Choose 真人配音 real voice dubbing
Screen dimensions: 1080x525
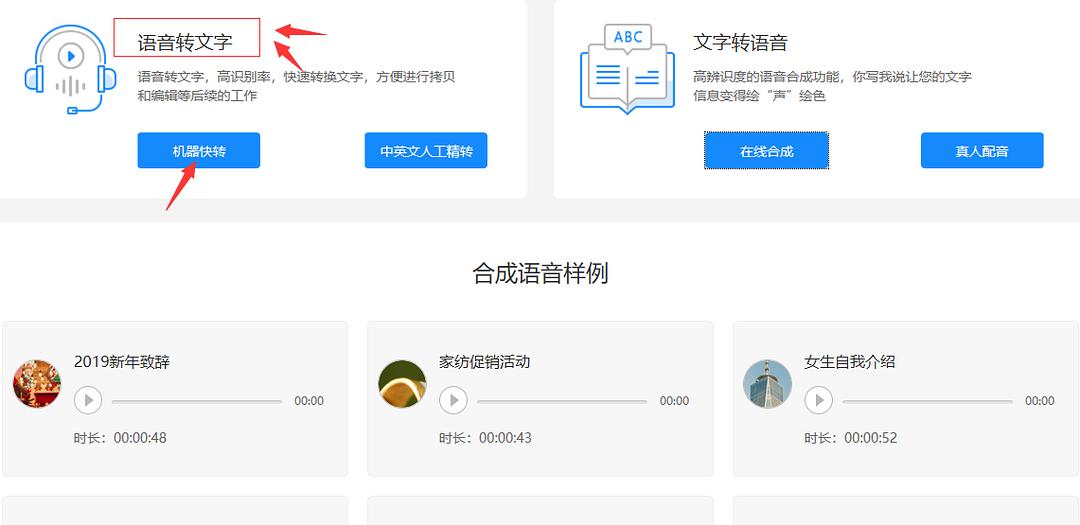(982, 150)
